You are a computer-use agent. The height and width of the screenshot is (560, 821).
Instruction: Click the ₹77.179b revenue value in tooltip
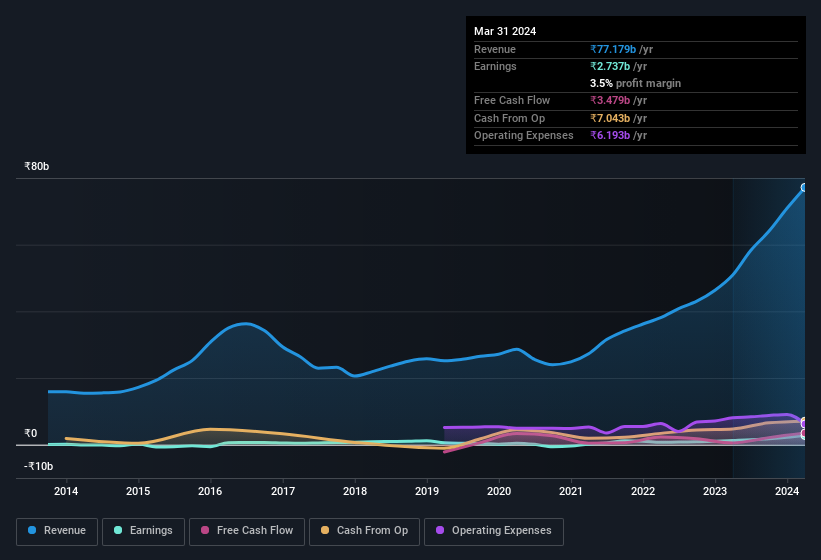pyautogui.click(x=613, y=49)
